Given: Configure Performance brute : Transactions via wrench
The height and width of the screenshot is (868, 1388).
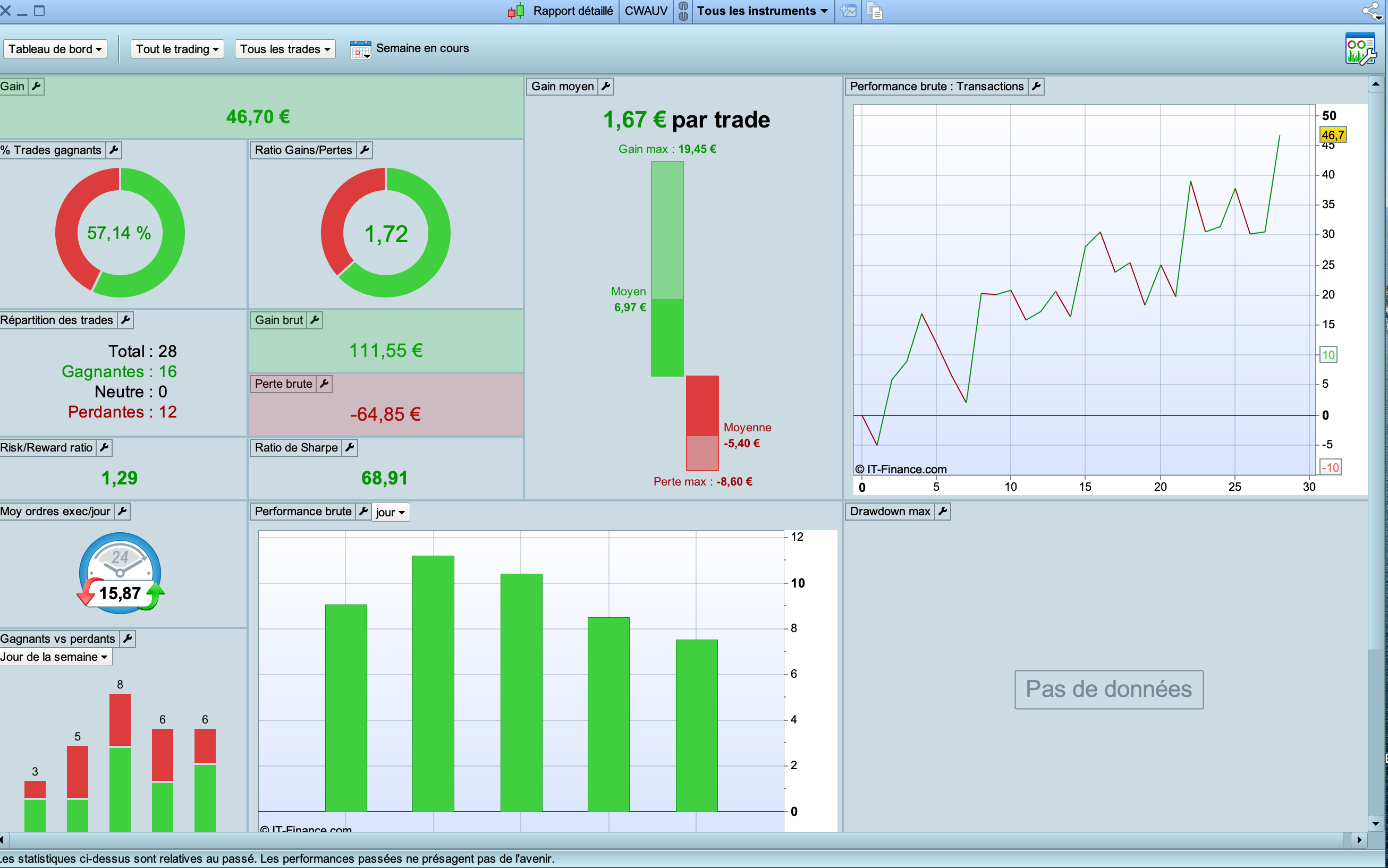Looking at the screenshot, I should tap(1036, 86).
